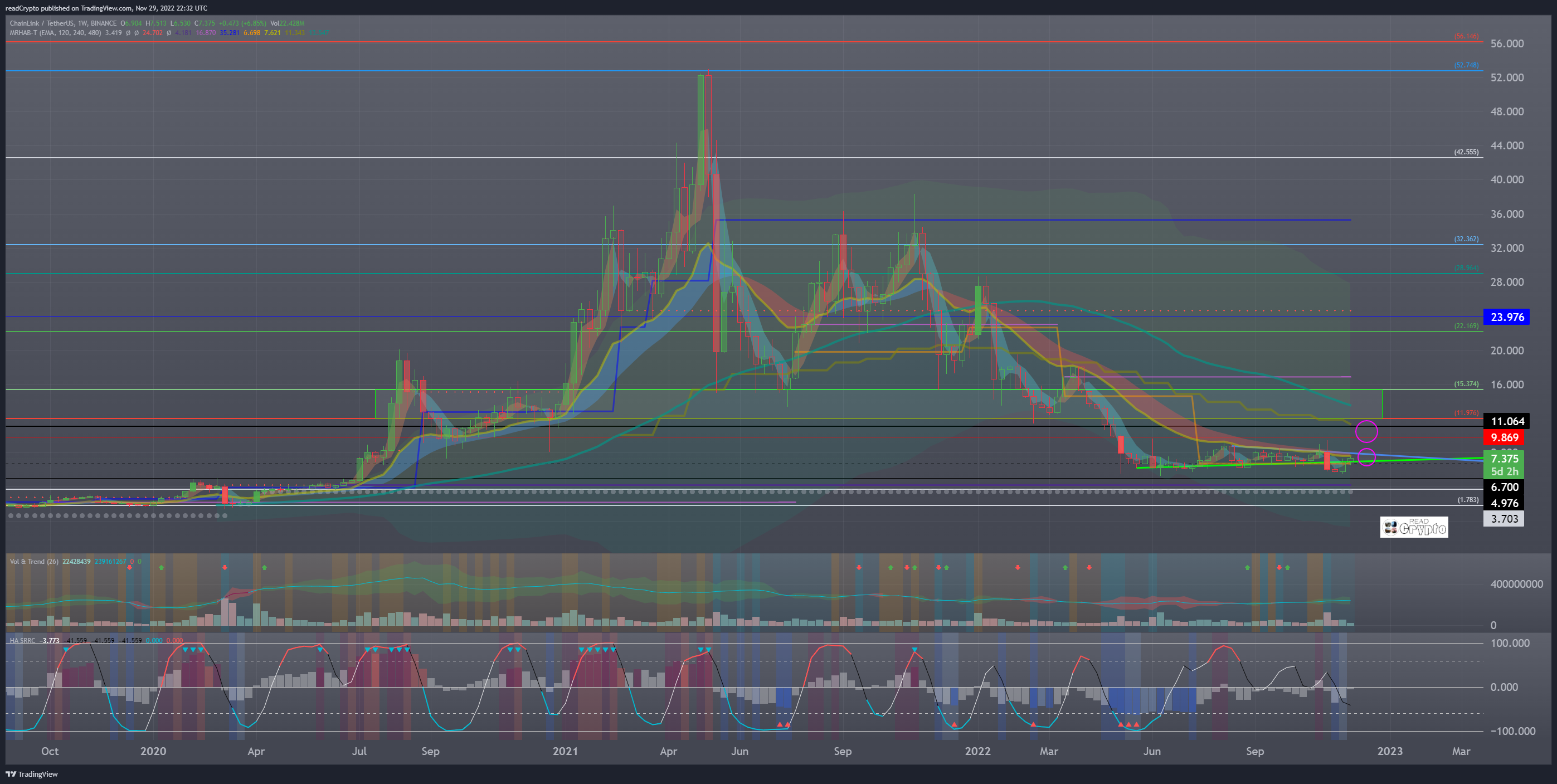Click the (11.976) red level label
Viewport: 1557px width, 784px height.
click(x=1466, y=413)
